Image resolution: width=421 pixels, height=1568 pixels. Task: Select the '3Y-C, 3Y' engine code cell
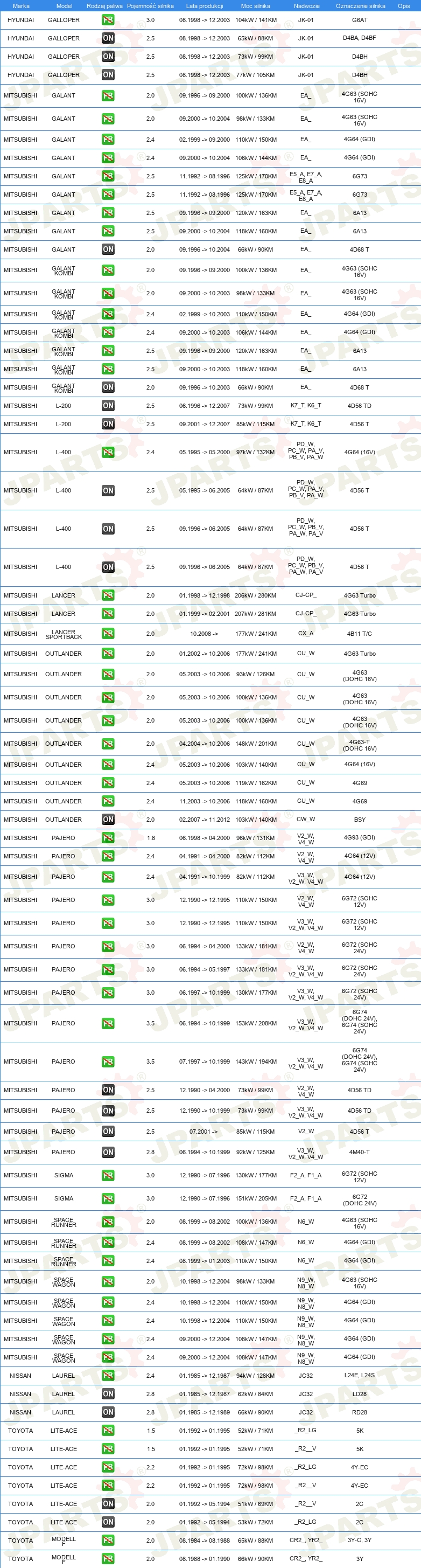pos(360,1541)
